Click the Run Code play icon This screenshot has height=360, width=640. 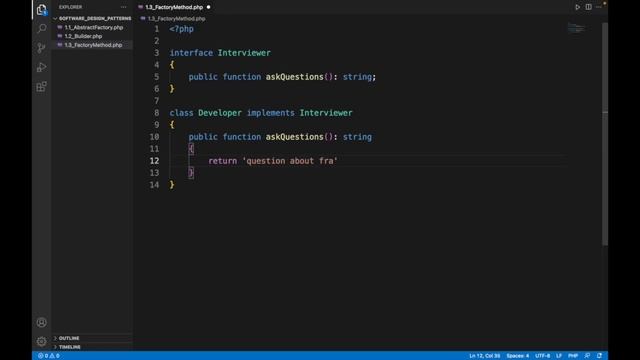578,7
